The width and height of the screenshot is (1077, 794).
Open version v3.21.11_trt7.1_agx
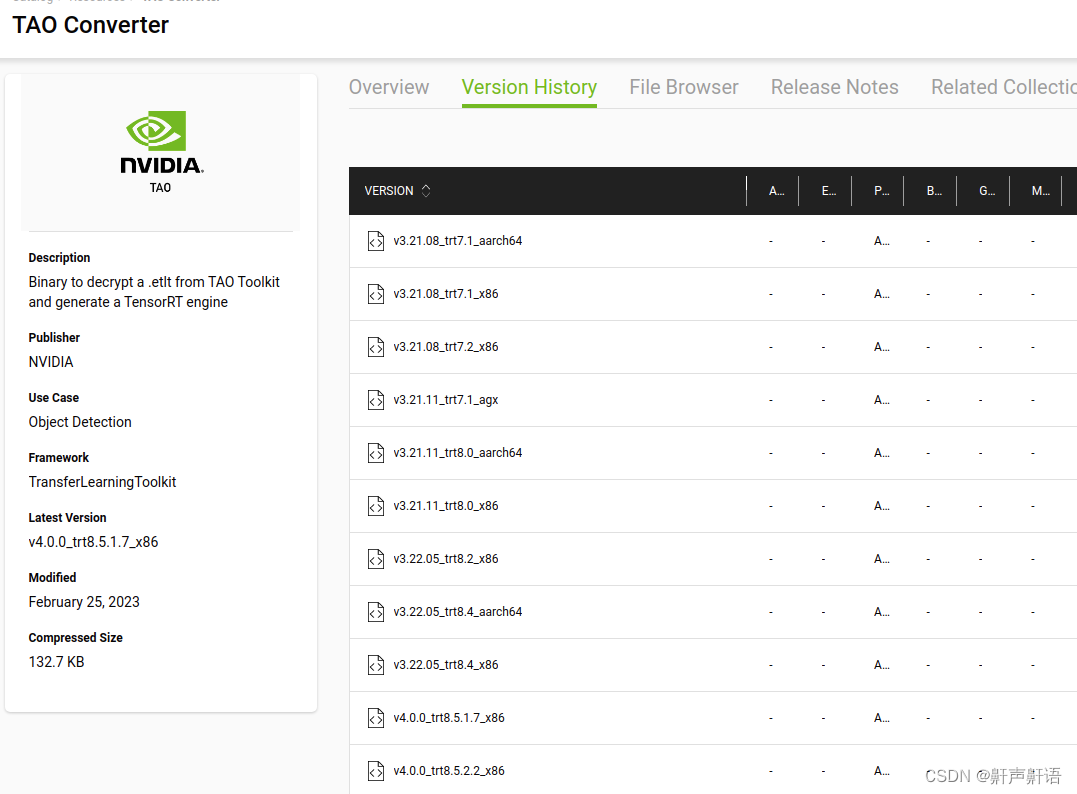click(x=446, y=400)
